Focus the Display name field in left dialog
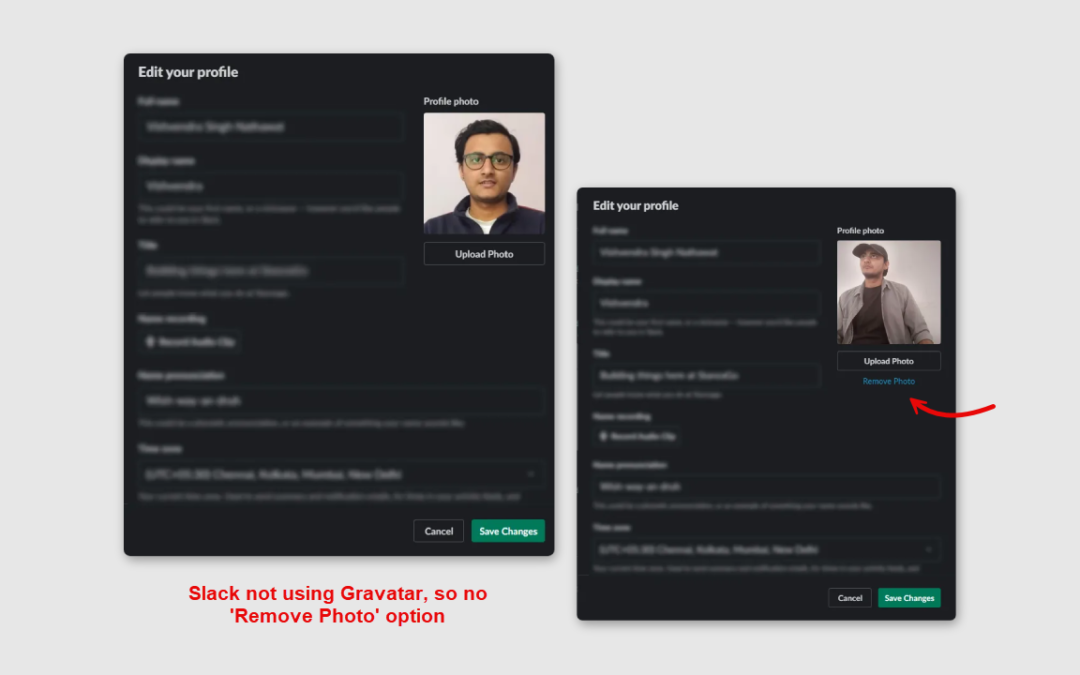The height and width of the screenshot is (675, 1080). [270, 186]
